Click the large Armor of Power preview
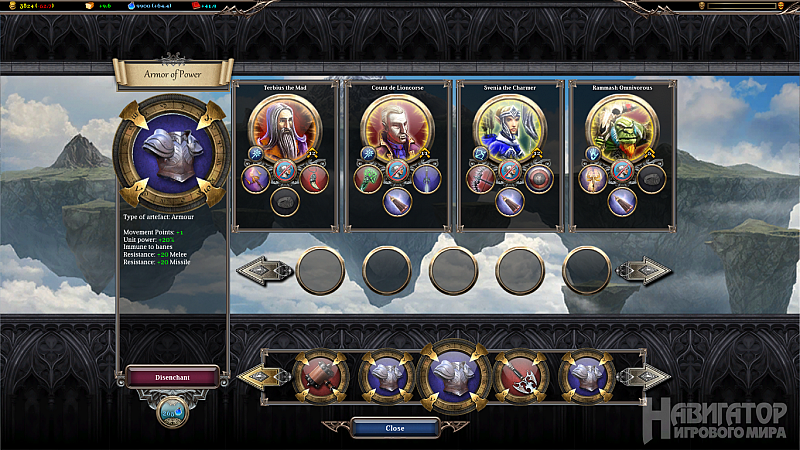Image resolution: width=800 pixels, height=450 pixels. 172,153
